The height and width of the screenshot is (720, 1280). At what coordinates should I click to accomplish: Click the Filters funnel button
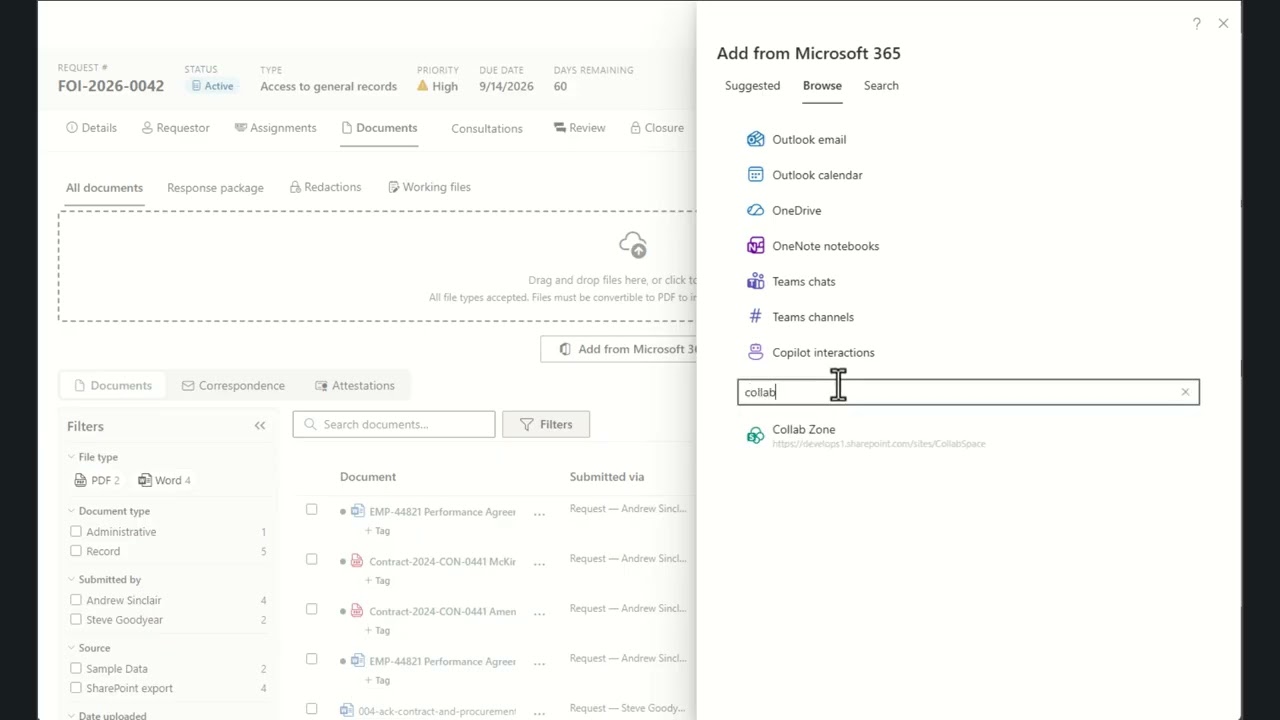point(546,425)
